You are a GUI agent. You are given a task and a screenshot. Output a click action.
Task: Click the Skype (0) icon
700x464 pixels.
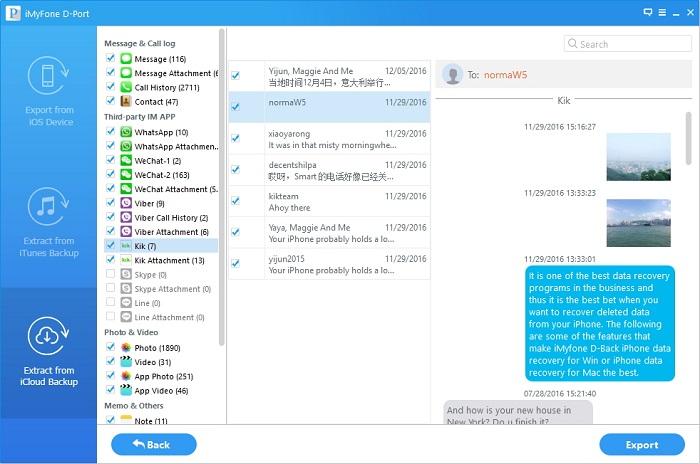click(x=126, y=274)
